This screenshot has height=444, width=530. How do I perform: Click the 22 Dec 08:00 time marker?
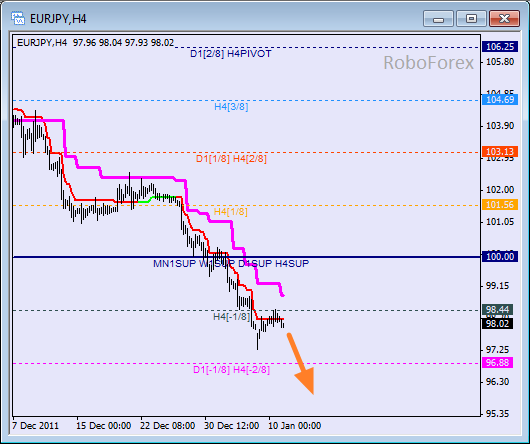click(x=167, y=426)
